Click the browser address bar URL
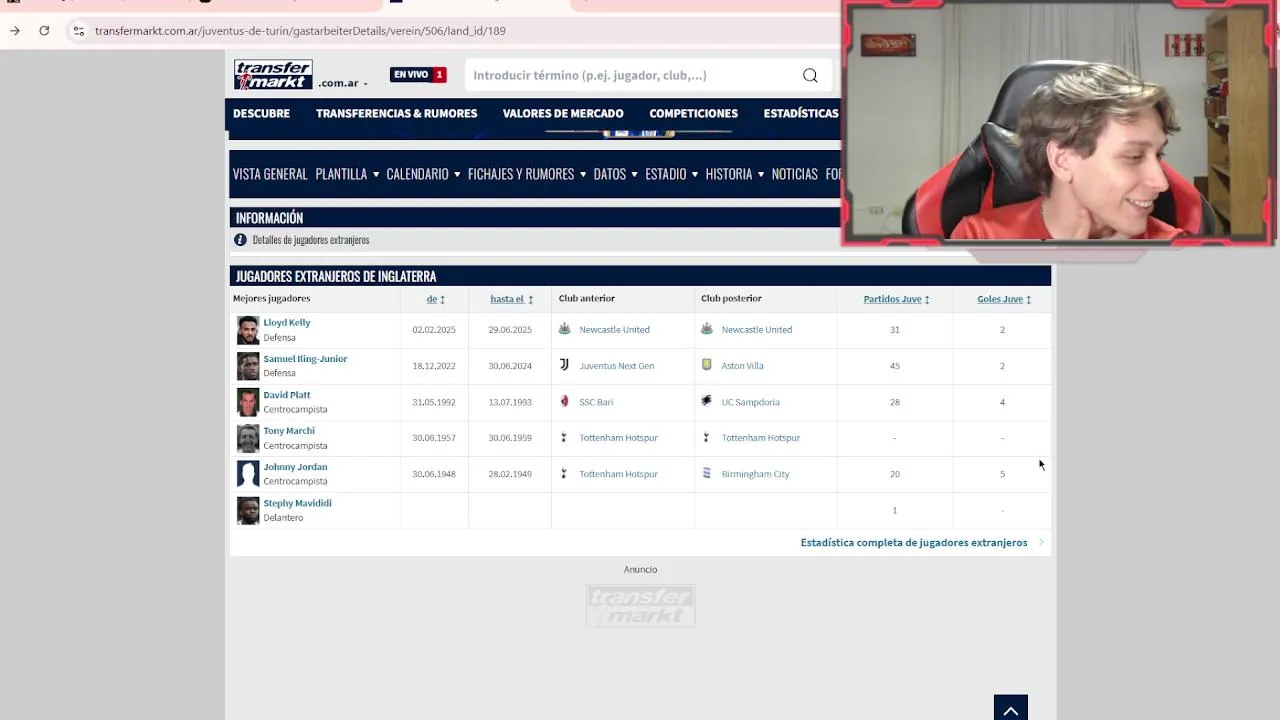This screenshot has width=1280, height=720. click(x=300, y=31)
